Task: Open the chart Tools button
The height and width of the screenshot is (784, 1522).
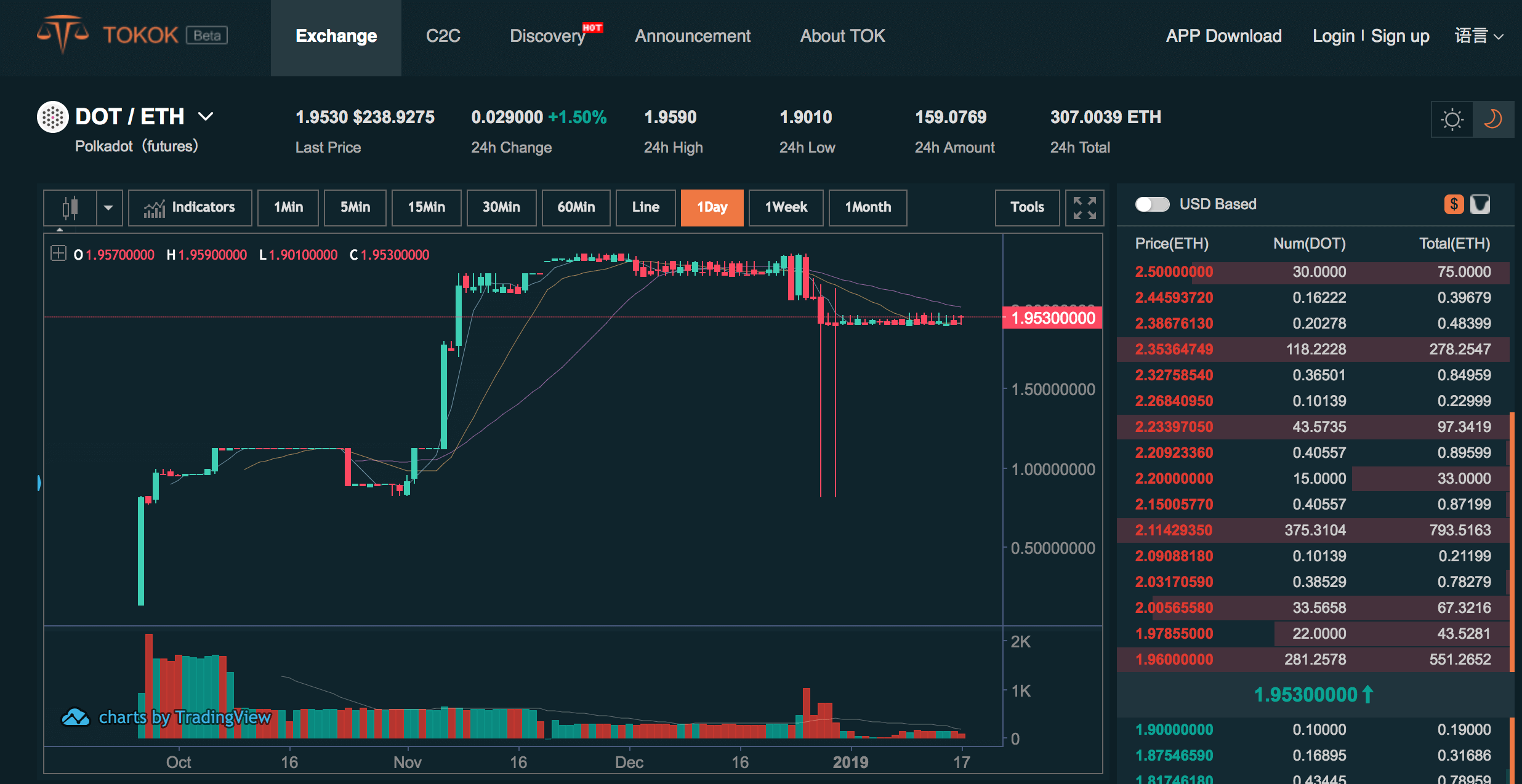Action: click(x=1027, y=207)
